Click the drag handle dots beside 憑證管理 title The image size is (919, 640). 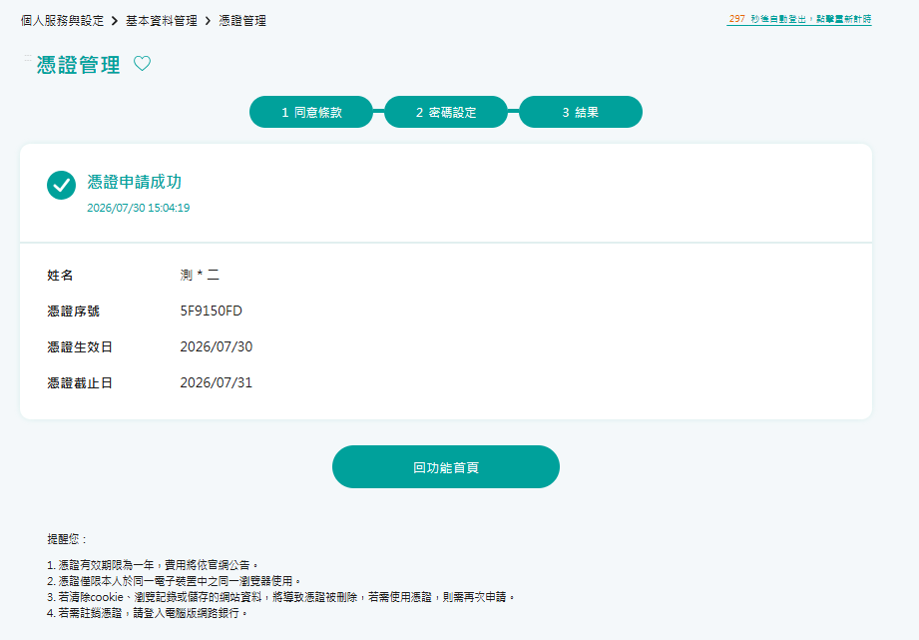tap(28, 57)
